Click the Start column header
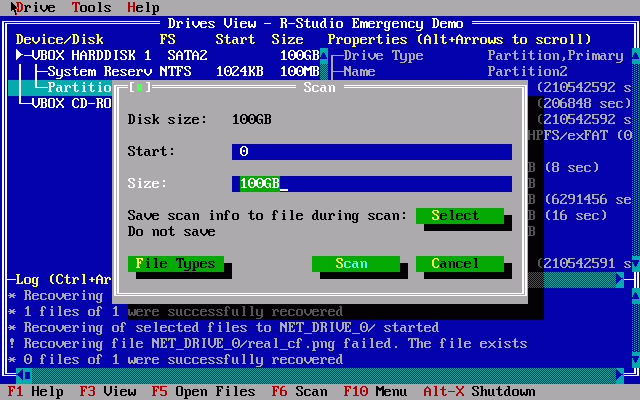 236,40
